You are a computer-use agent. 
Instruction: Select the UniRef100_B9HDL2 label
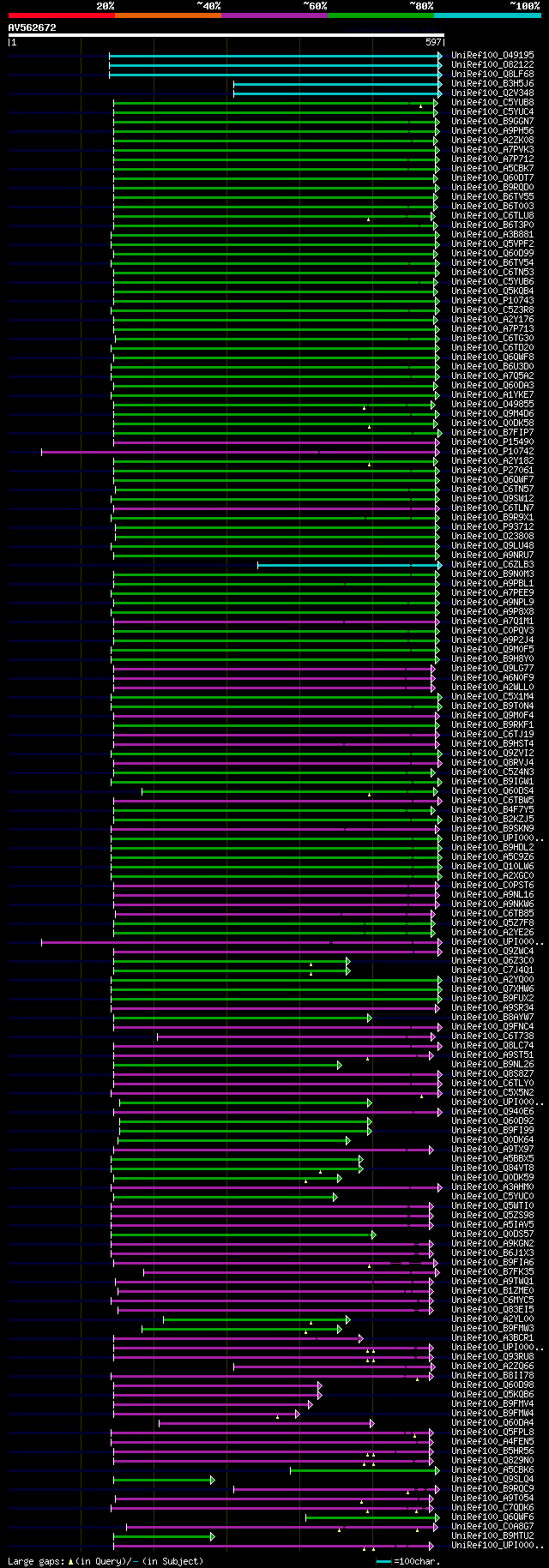click(492, 847)
